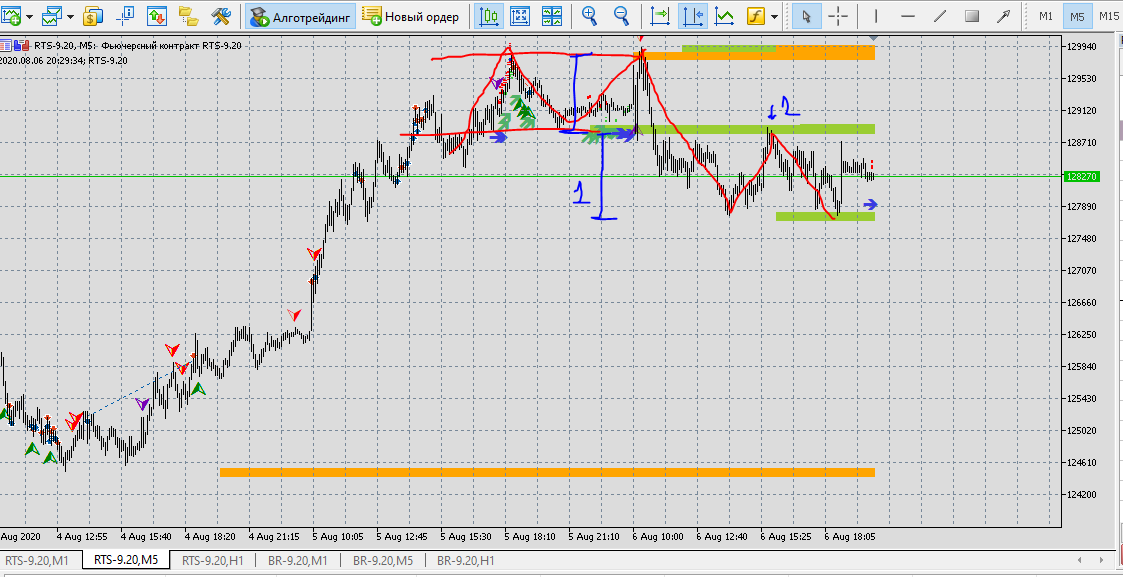Open the BR-9.20,M1 chart tab
This screenshot has height=577, width=1123.
click(x=296, y=561)
